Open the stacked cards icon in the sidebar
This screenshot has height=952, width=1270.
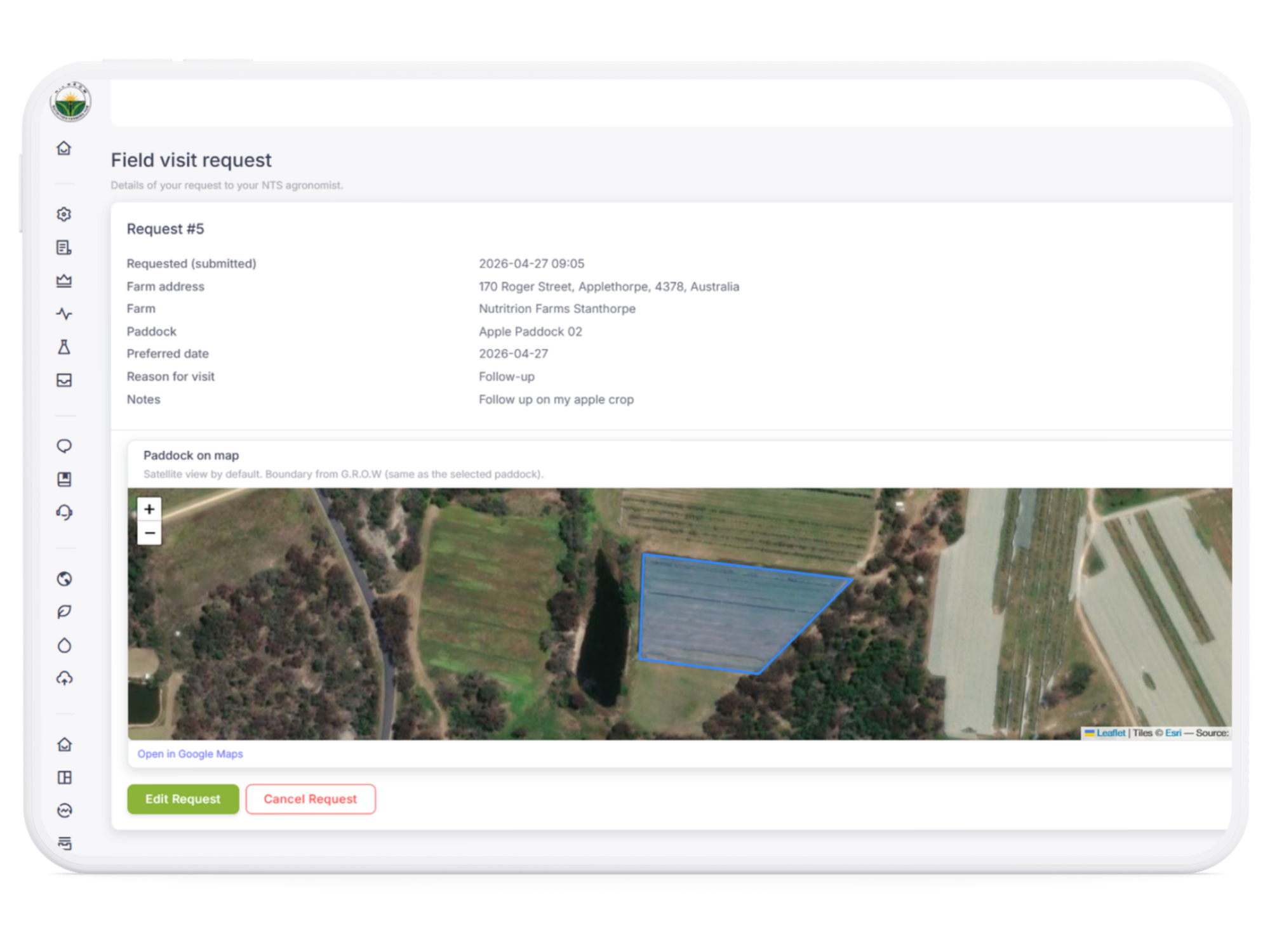click(64, 843)
